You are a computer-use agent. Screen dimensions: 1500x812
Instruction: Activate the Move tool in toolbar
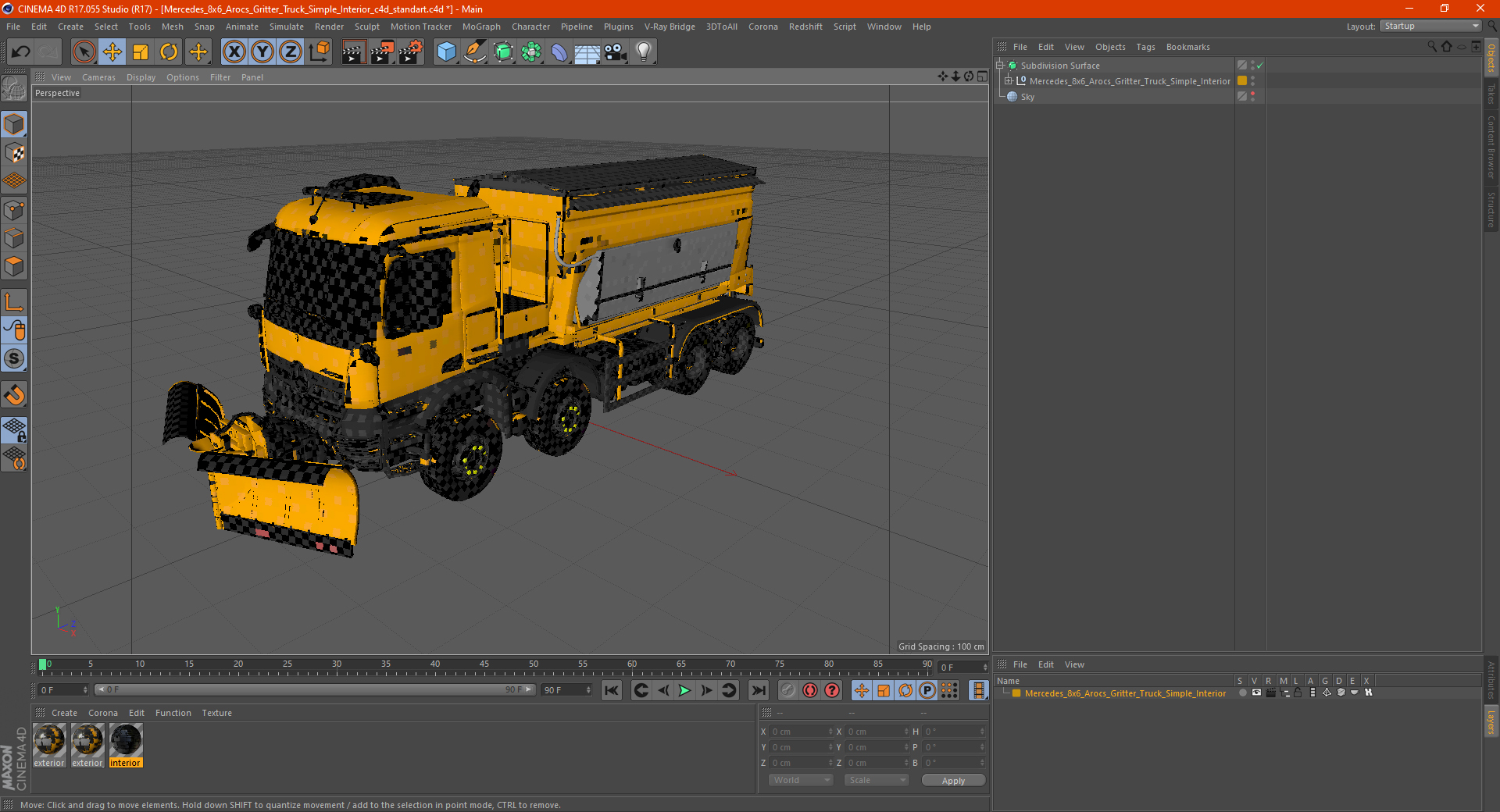pyautogui.click(x=112, y=52)
